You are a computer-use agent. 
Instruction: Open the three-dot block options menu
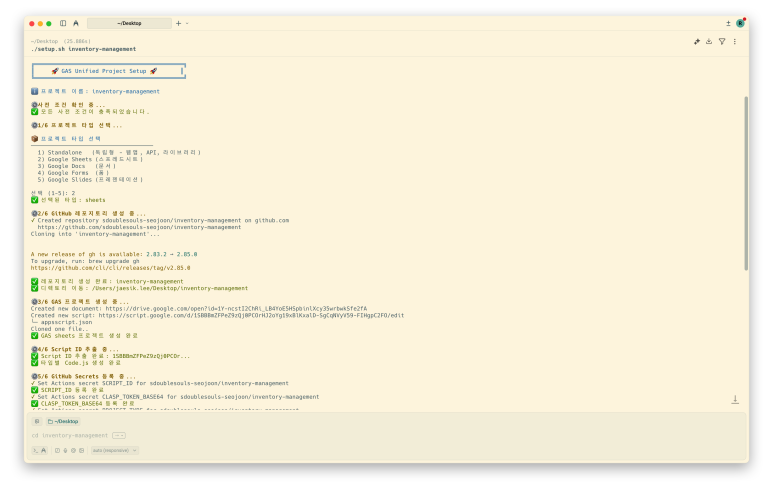735,42
